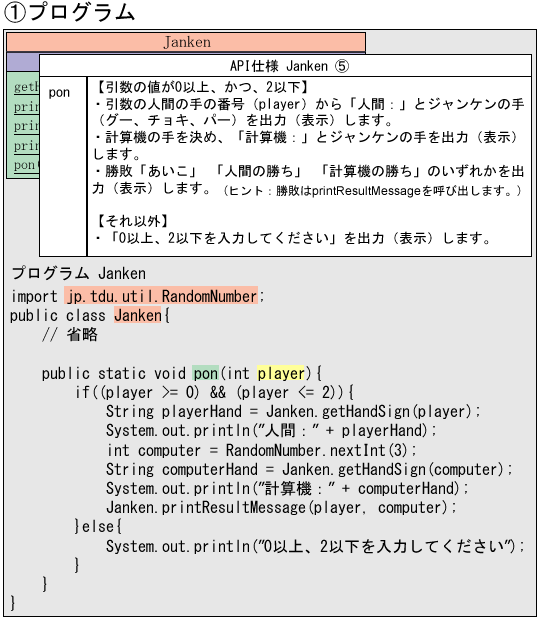Viewport: 537px width, 619px height.
Task: Select the yellow highlighted player parameter
Action: click(281, 373)
